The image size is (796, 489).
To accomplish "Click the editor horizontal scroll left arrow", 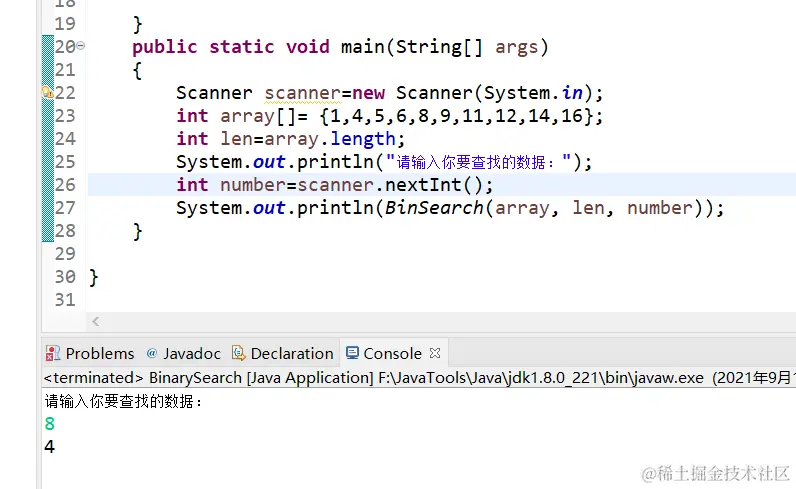I will (95, 321).
